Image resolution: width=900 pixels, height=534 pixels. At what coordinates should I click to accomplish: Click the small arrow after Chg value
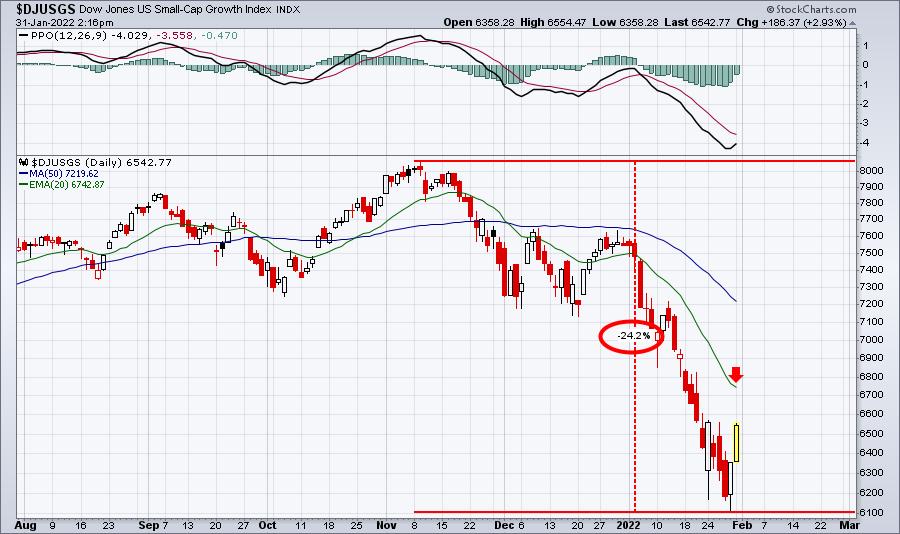click(x=852, y=23)
